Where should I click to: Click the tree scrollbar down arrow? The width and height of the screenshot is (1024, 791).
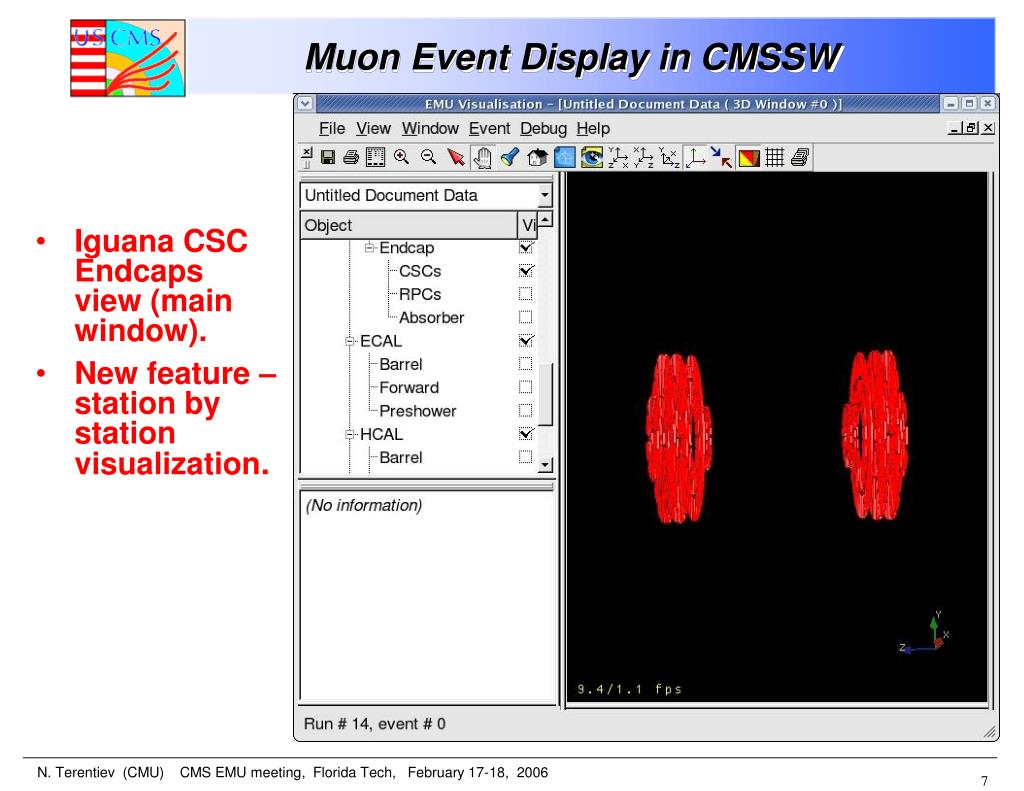tap(545, 465)
